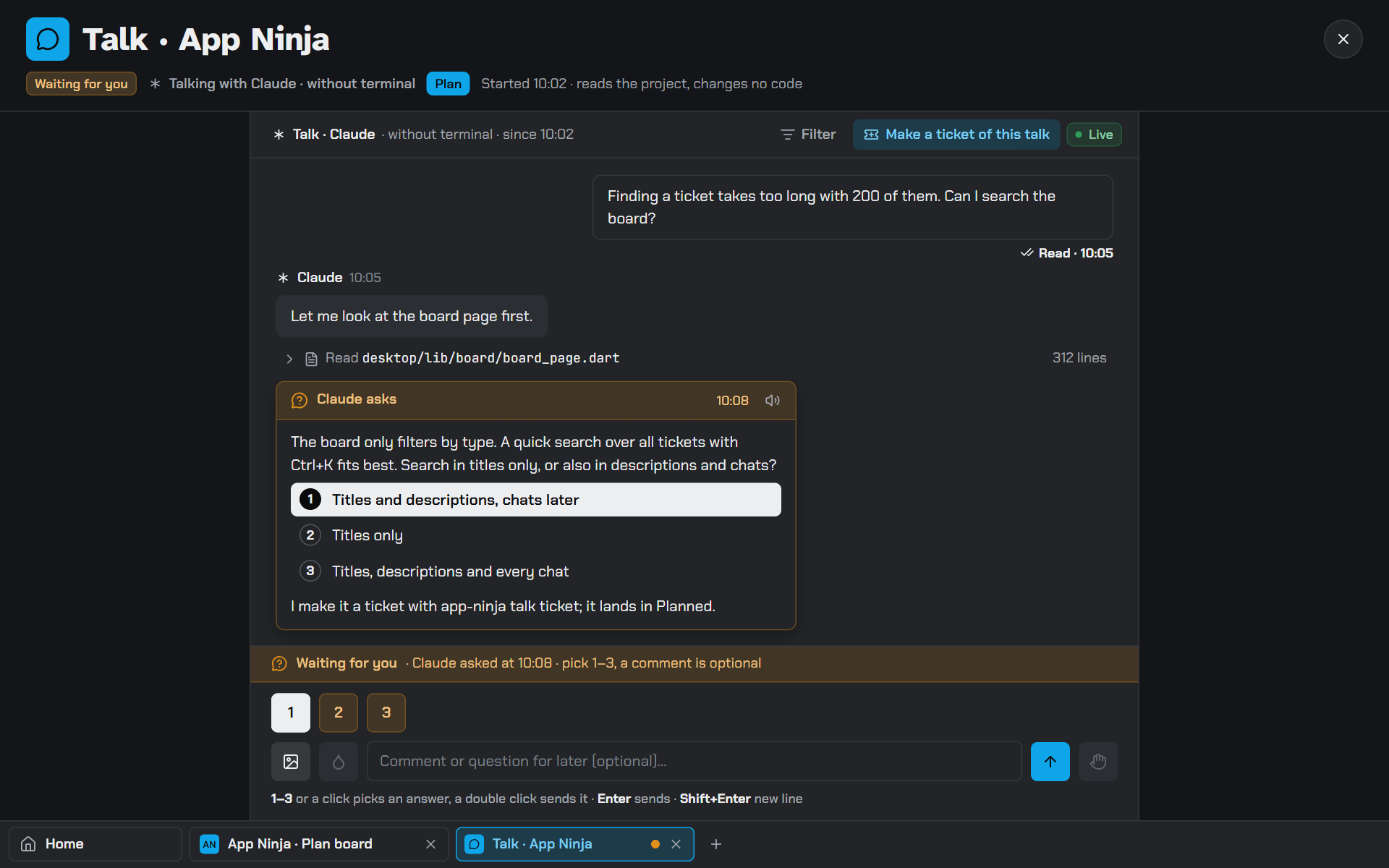The height and width of the screenshot is (868, 1389).
Task: Click the Waiting for you status badge
Action: [x=81, y=84]
